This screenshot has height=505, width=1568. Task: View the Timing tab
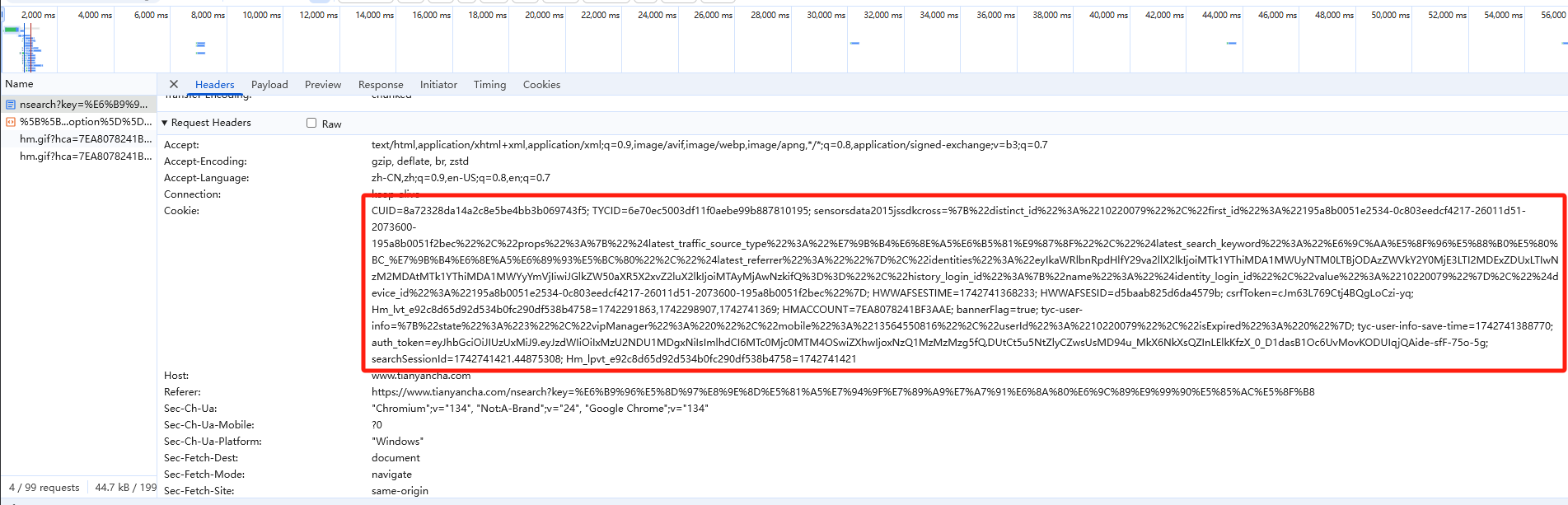[x=489, y=85]
